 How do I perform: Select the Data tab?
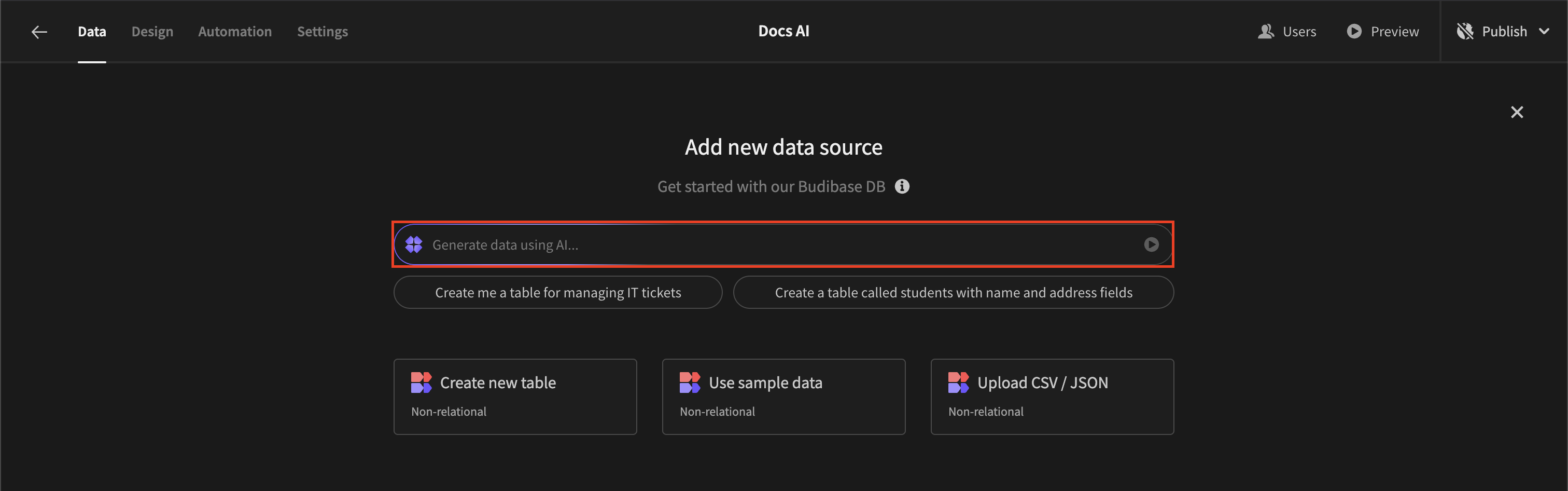click(x=92, y=32)
